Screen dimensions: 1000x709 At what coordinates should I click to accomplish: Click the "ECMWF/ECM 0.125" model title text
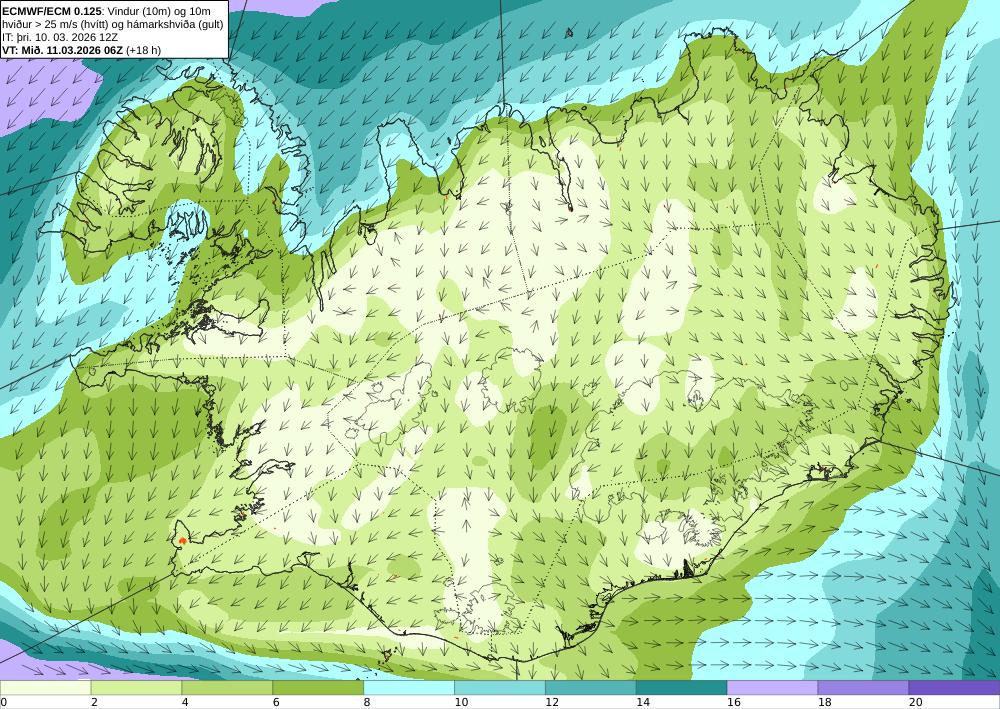52,11
